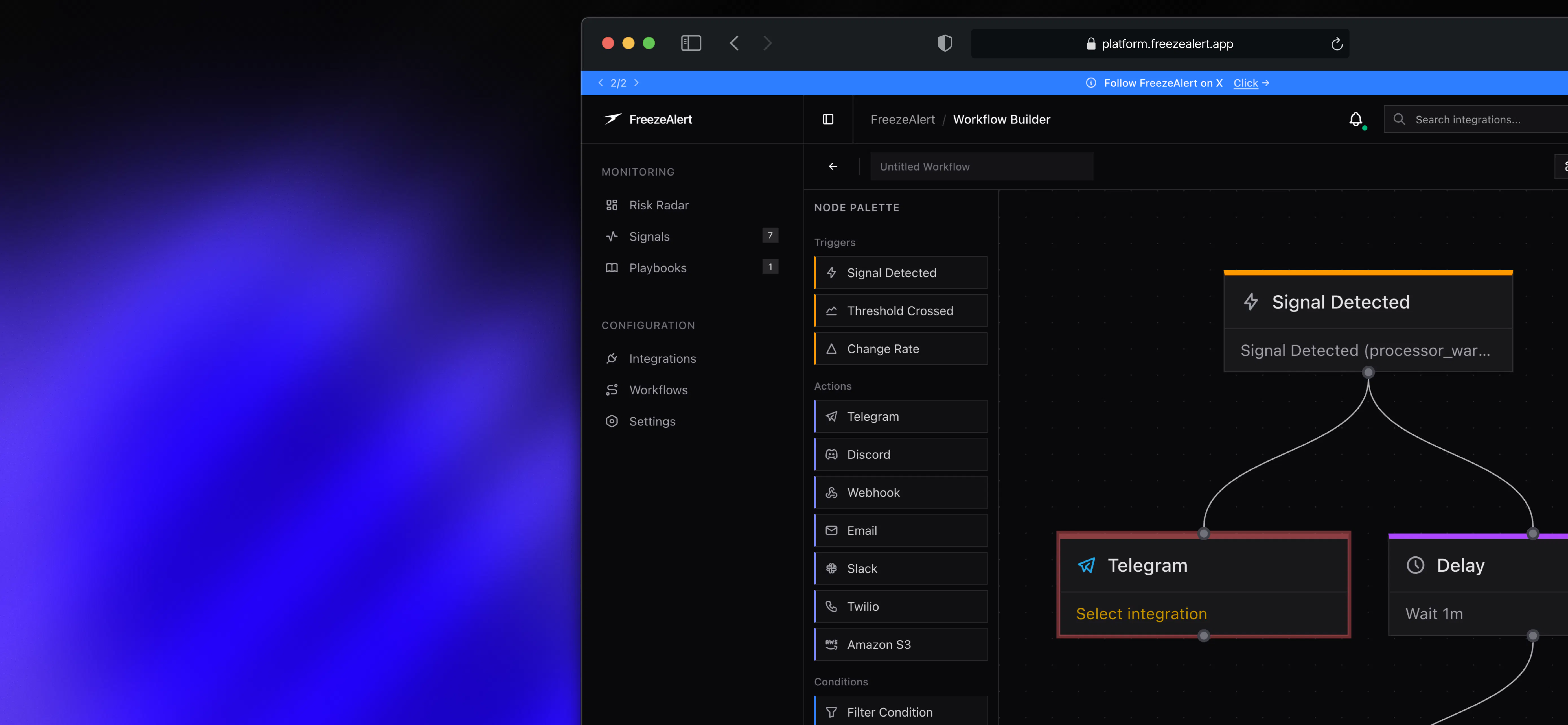
Task: Click the Signals count badge 7
Action: (x=770, y=235)
